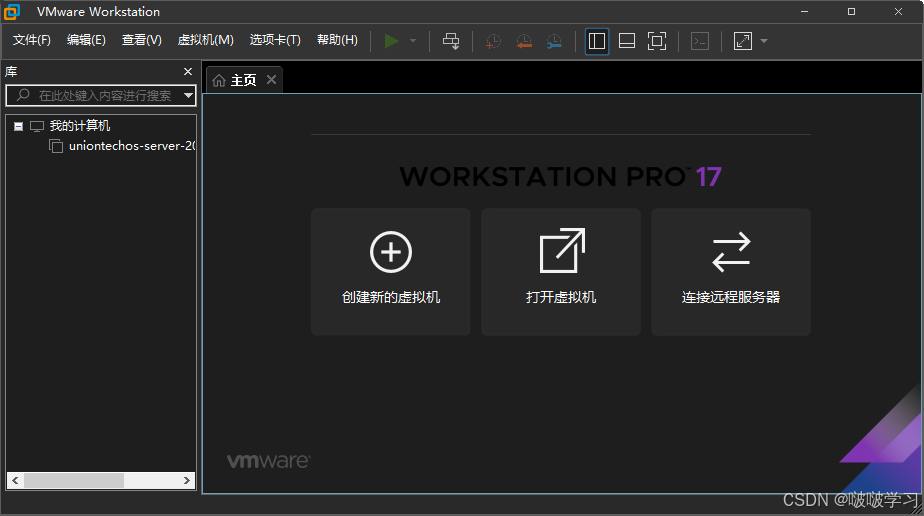Open the stretch display dropdown arrow
Viewport: 924px width, 516px height.
coord(764,41)
